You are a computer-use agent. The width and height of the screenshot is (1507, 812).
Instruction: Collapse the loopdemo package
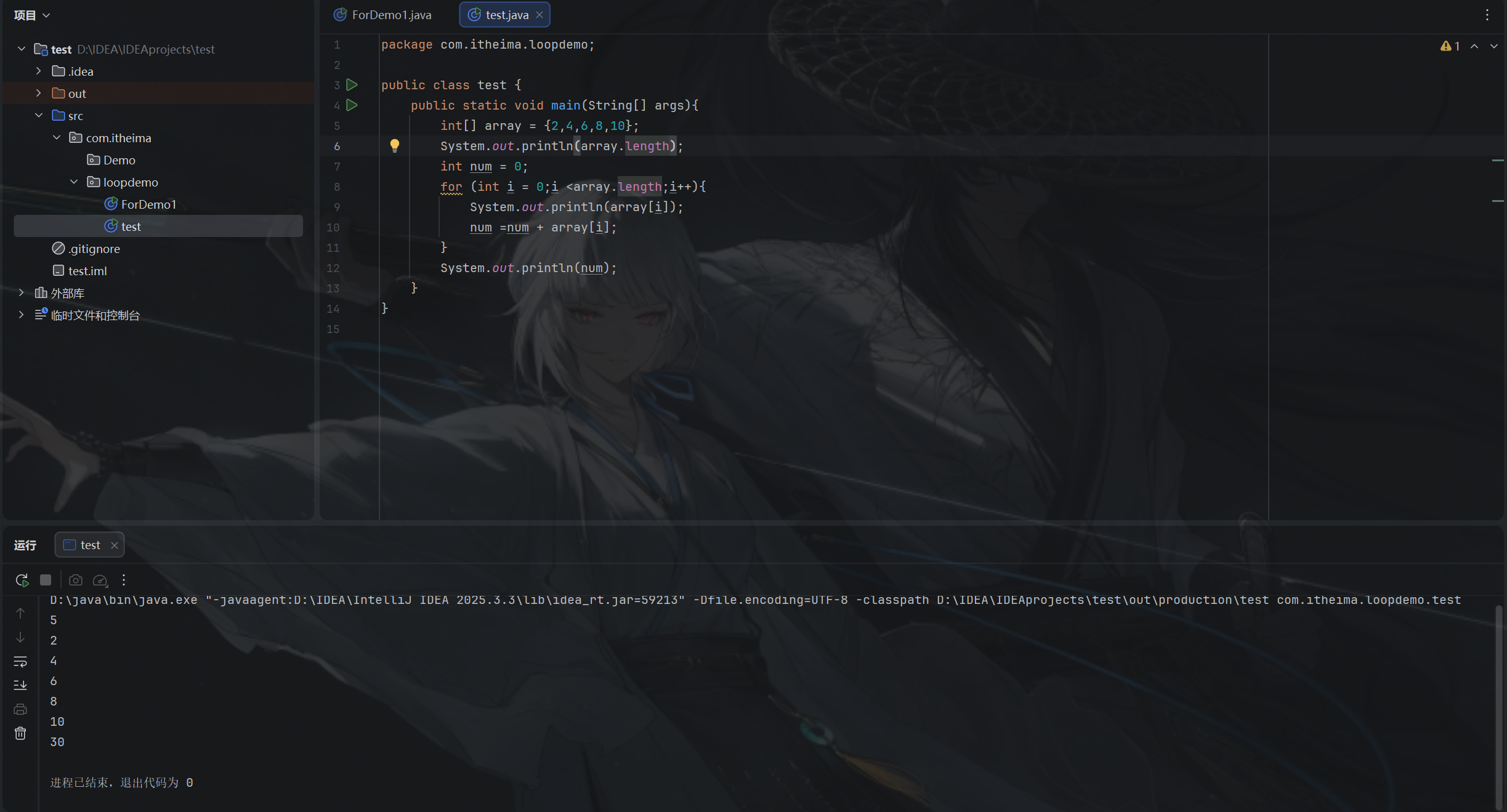(74, 182)
